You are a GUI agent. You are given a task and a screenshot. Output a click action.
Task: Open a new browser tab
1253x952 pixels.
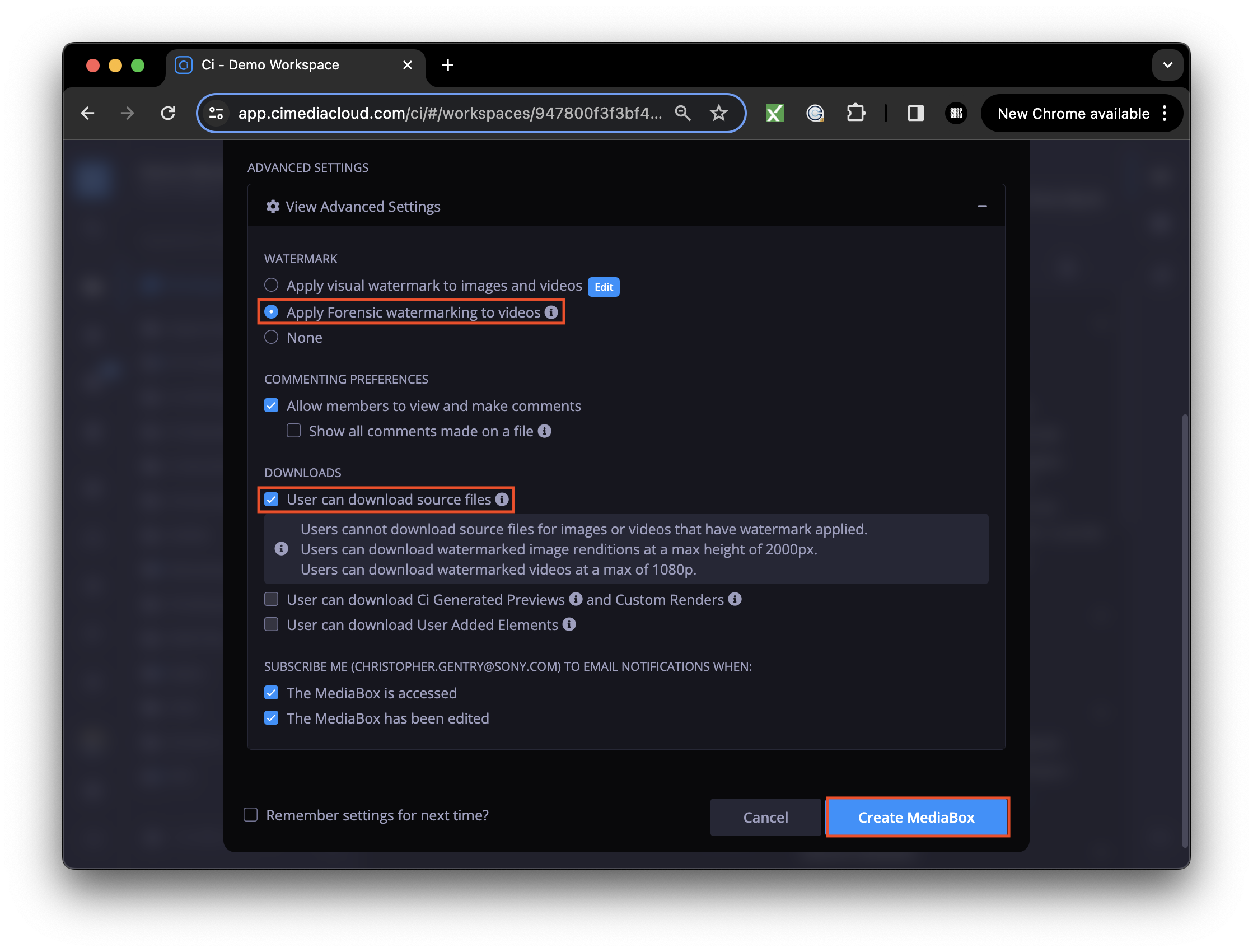(447, 64)
